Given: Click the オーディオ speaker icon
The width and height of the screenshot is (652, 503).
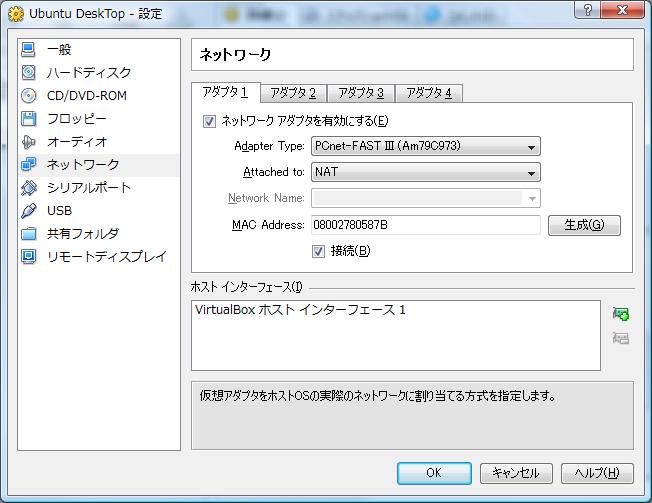Looking at the screenshot, I should 28,142.
